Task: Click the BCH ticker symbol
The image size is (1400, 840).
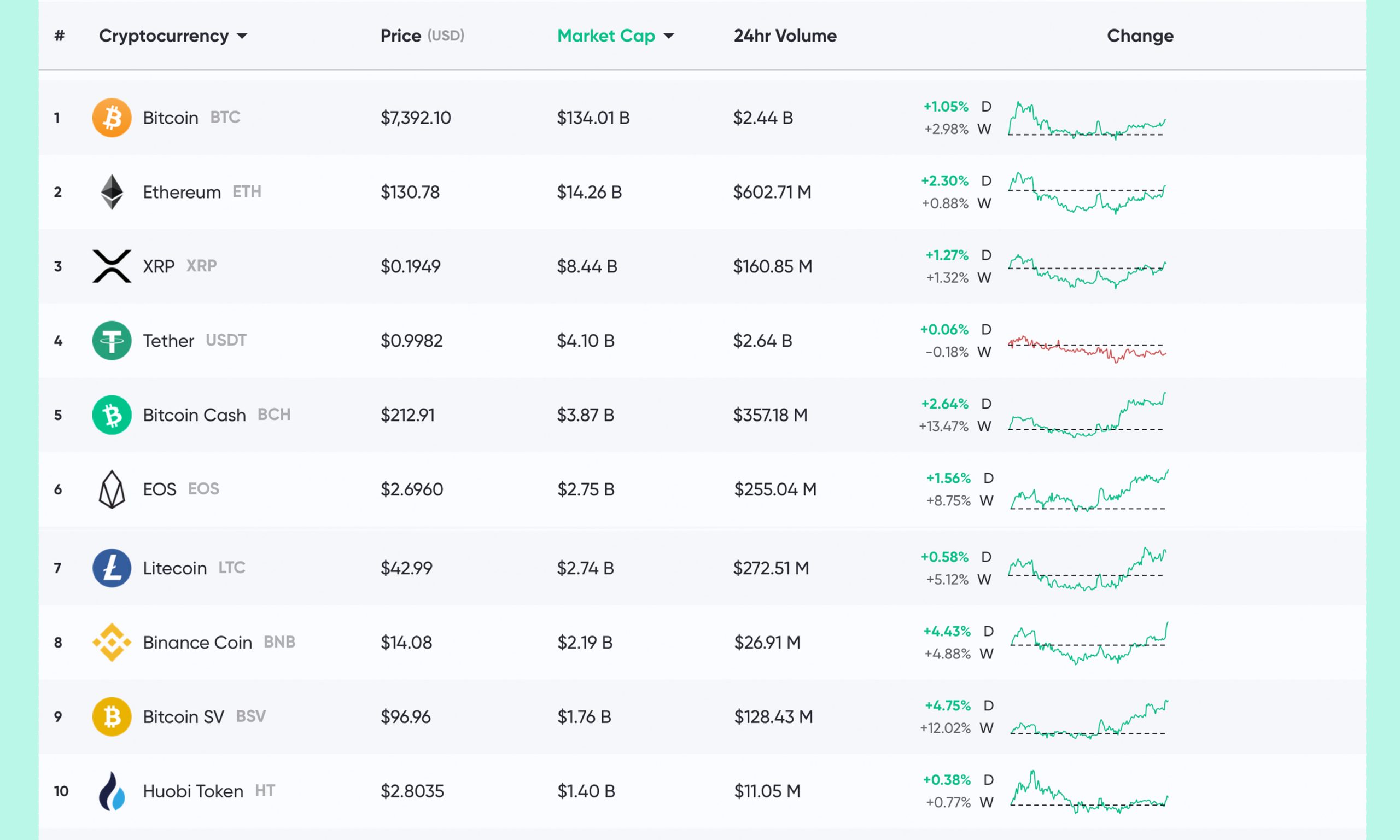Action: coord(274,415)
